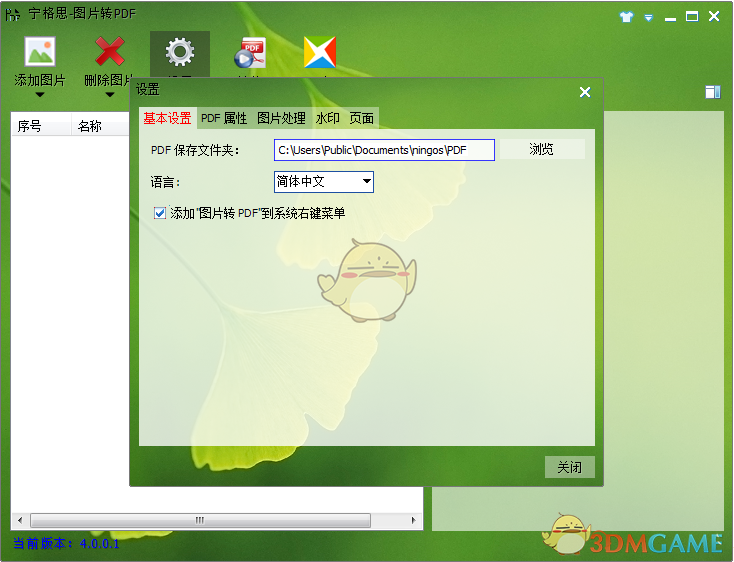The image size is (734, 562).
Task: Open the title bar down-arrow menu
Action: [648, 17]
